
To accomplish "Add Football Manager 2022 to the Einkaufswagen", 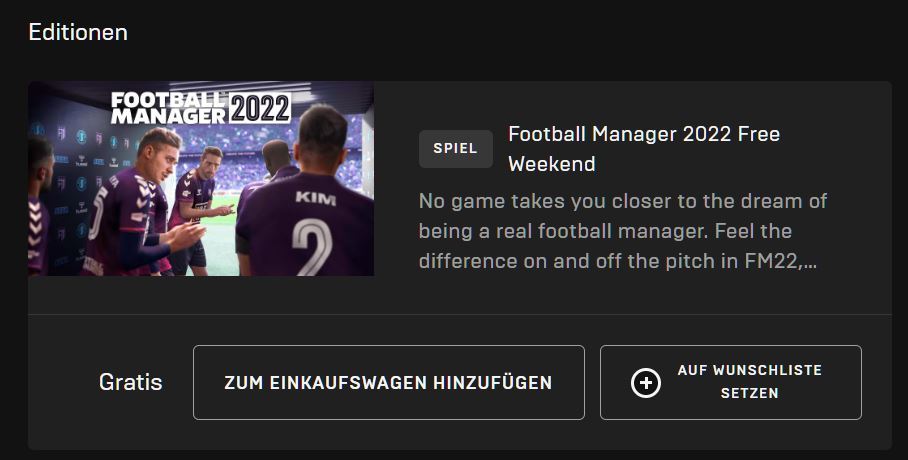I will [389, 382].
